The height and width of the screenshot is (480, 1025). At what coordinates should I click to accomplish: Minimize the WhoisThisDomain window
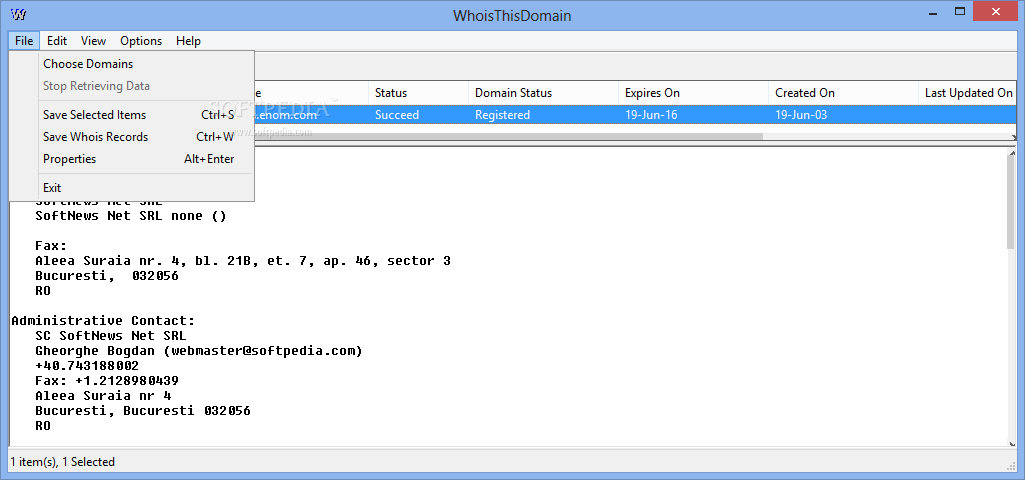[x=932, y=12]
